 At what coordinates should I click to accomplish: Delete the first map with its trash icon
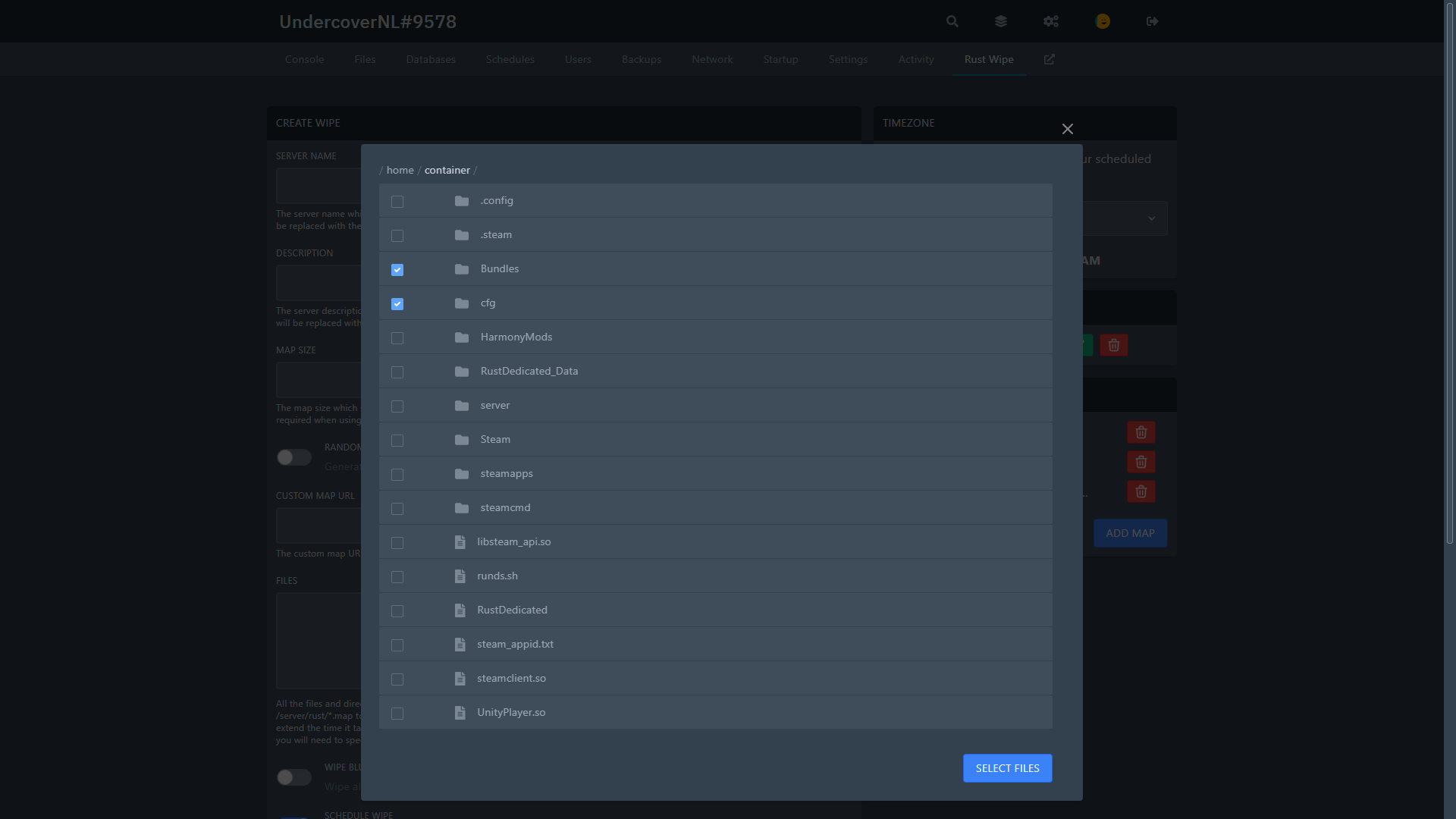point(1141,432)
